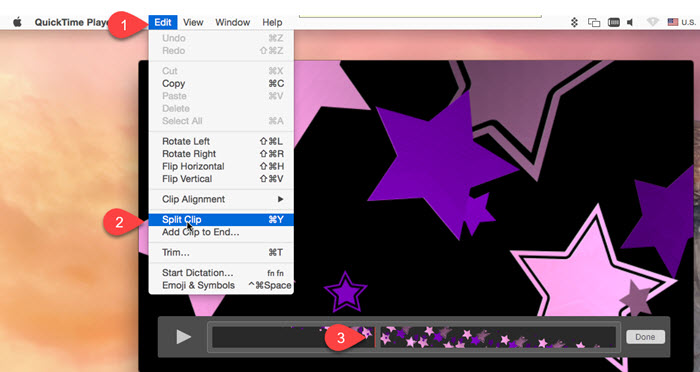Choose Start Dictation…

[x=221, y=273]
